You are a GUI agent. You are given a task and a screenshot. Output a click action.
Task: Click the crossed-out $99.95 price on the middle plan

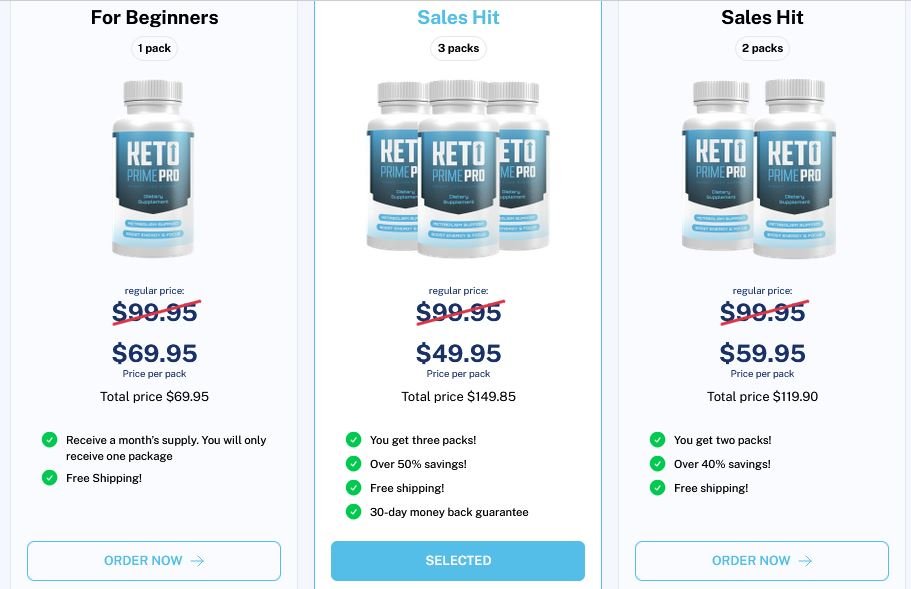click(458, 311)
